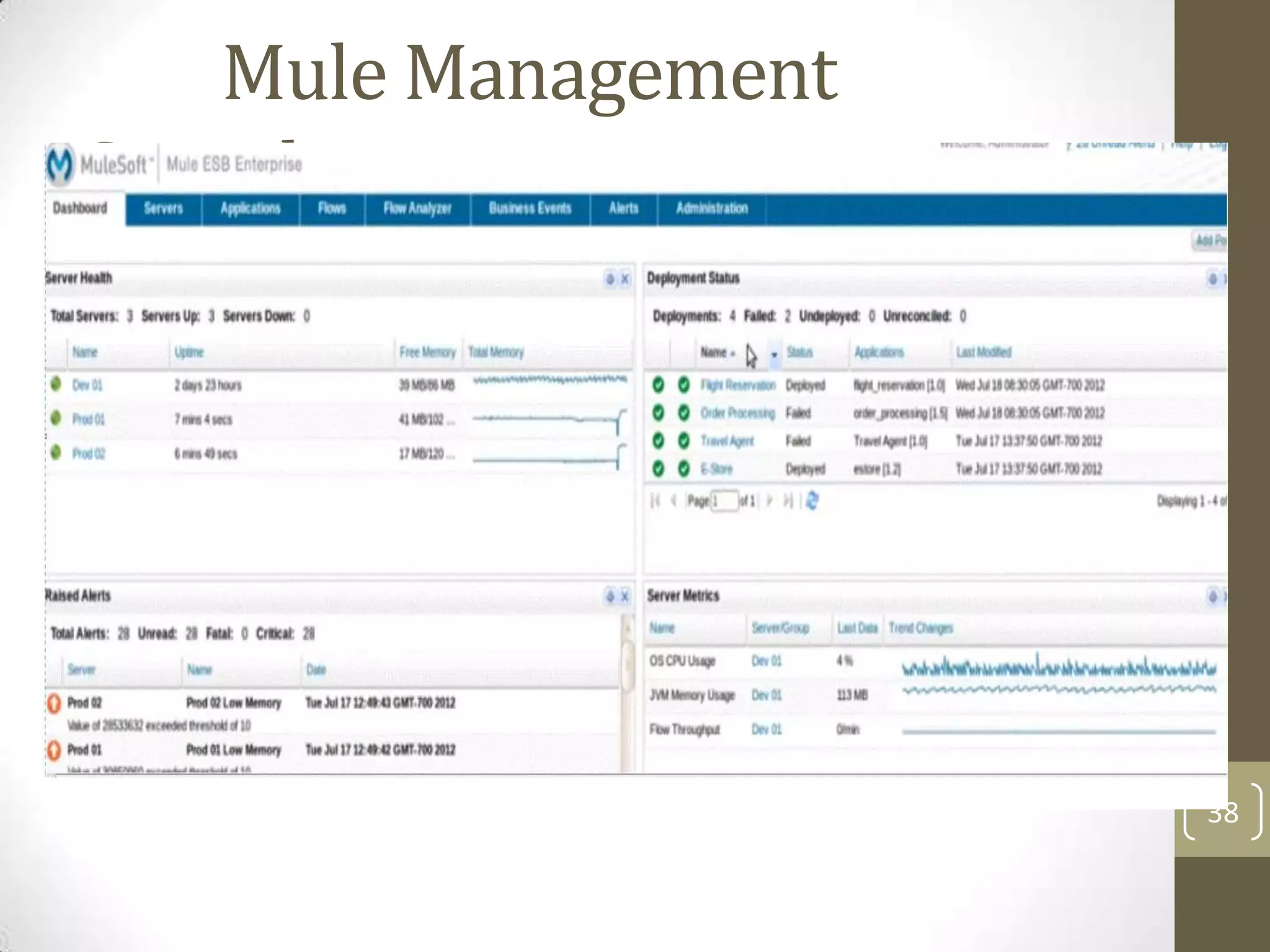Image resolution: width=1270 pixels, height=952 pixels.
Task: Select the Prod 01 Low Memory alert
Action: pos(234,751)
